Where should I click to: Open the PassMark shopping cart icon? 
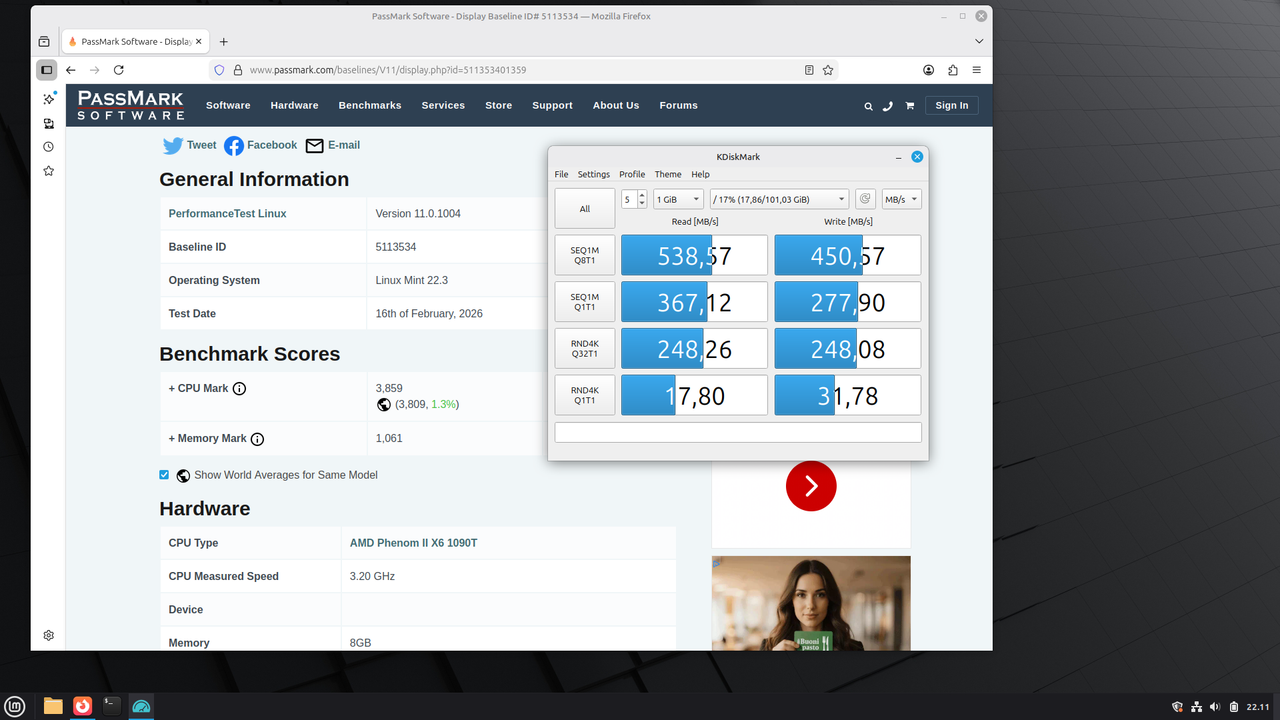(910, 106)
